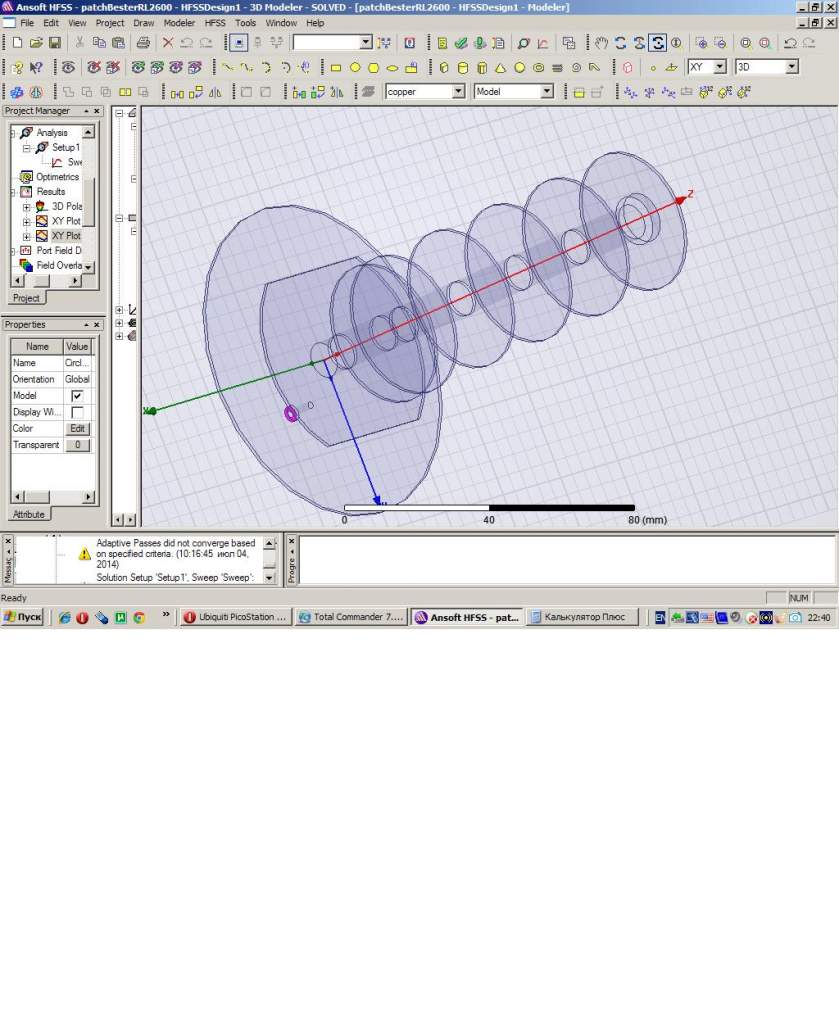The height and width of the screenshot is (1024, 839).
Task: Select the Draw torus tool
Action: pyautogui.click(x=539, y=67)
